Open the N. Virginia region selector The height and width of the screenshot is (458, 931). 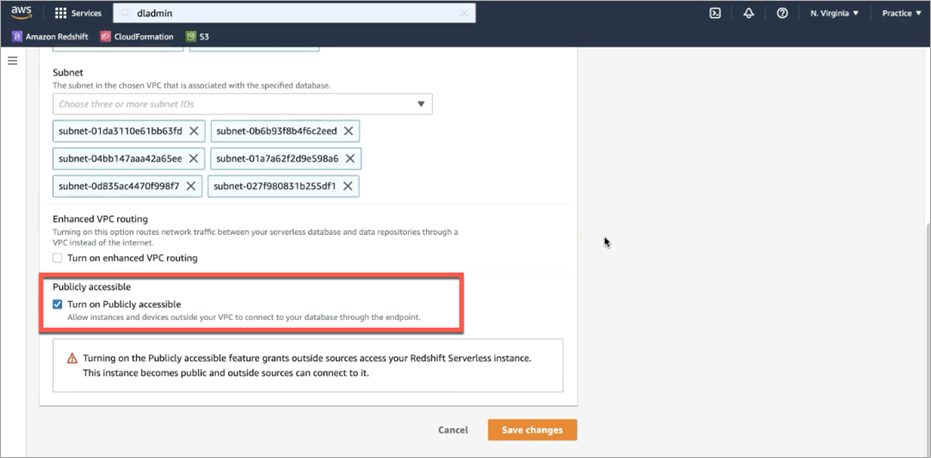pyautogui.click(x=834, y=13)
